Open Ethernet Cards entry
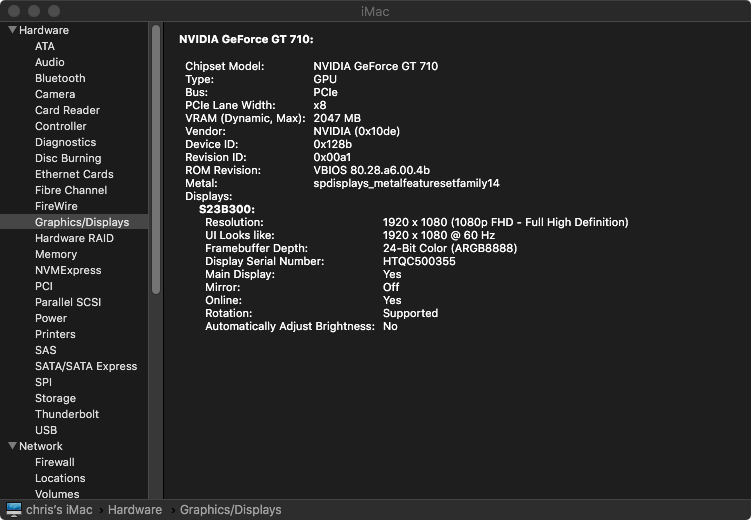The width and height of the screenshot is (751, 520). tap(74, 174)
